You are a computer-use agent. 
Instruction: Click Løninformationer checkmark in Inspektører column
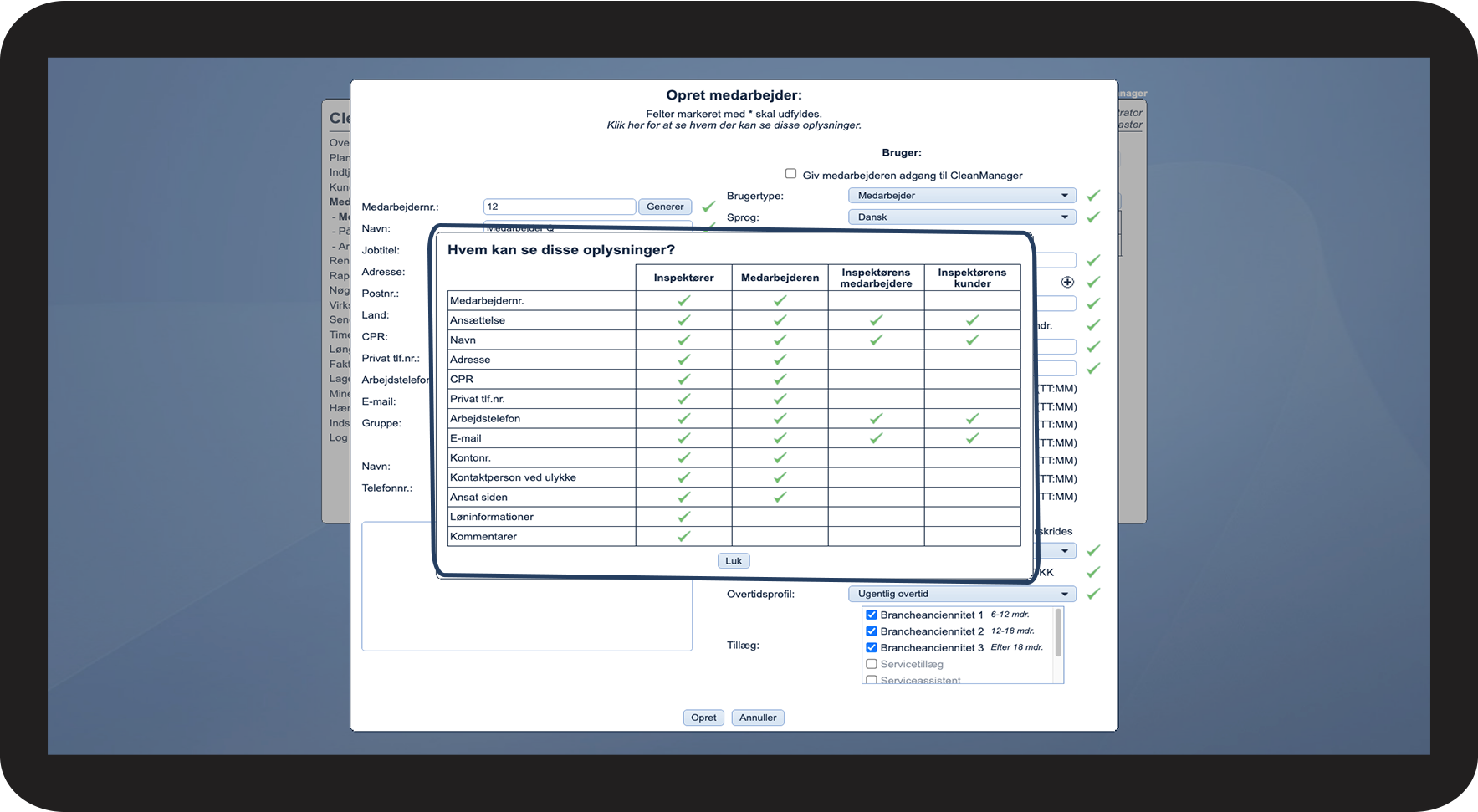pyautogui.click(x=684, y=517)
